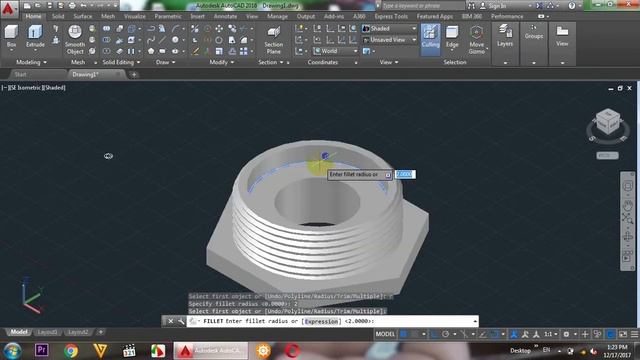
Task: Click the Undo arrow in quick access toolbar
Action: (x=83, y=6)
